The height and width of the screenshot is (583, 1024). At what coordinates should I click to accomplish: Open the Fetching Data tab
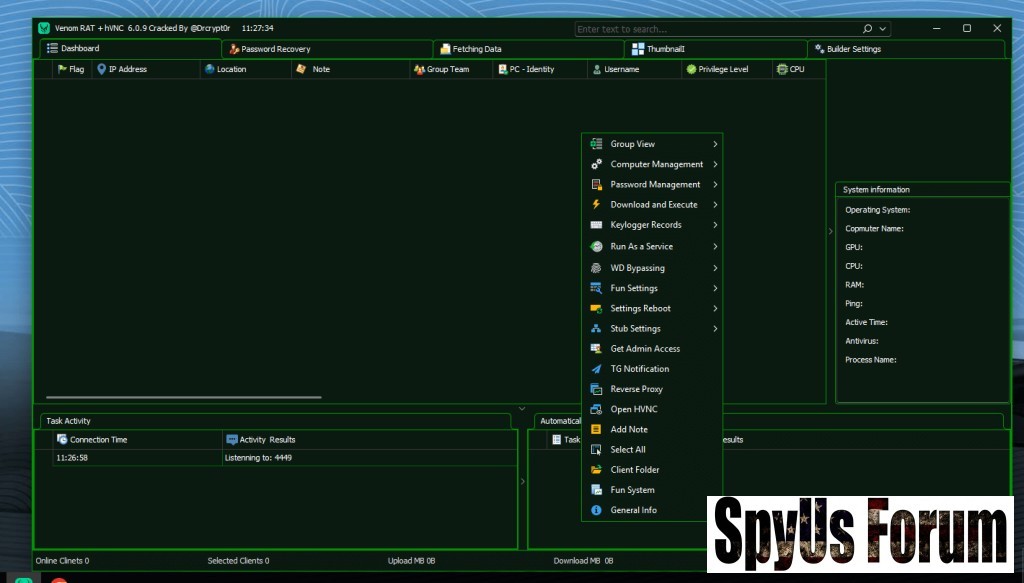477,49
